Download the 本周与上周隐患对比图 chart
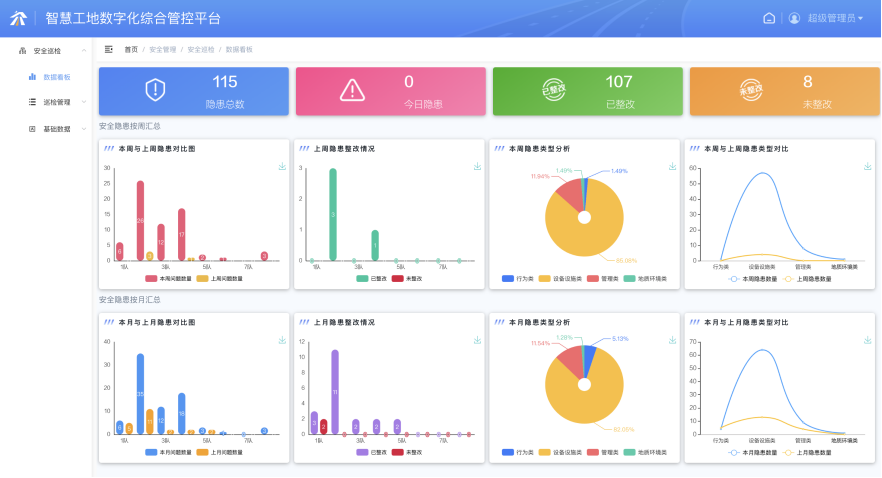The image size is (882, 478). 282,166
